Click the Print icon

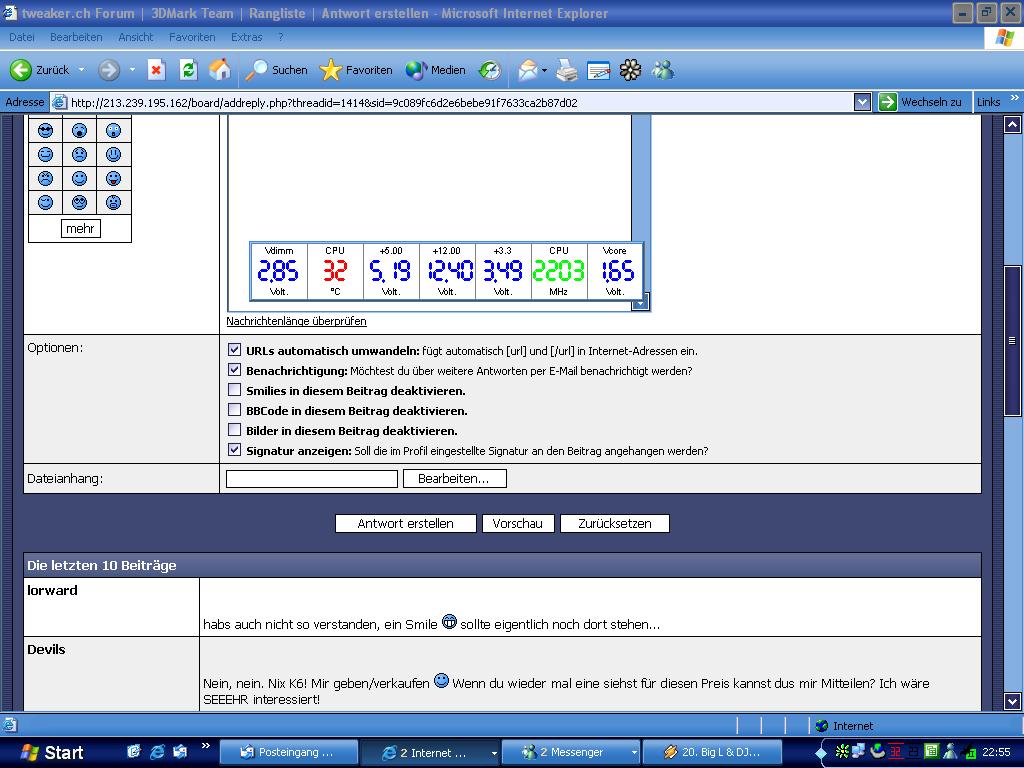567,70
